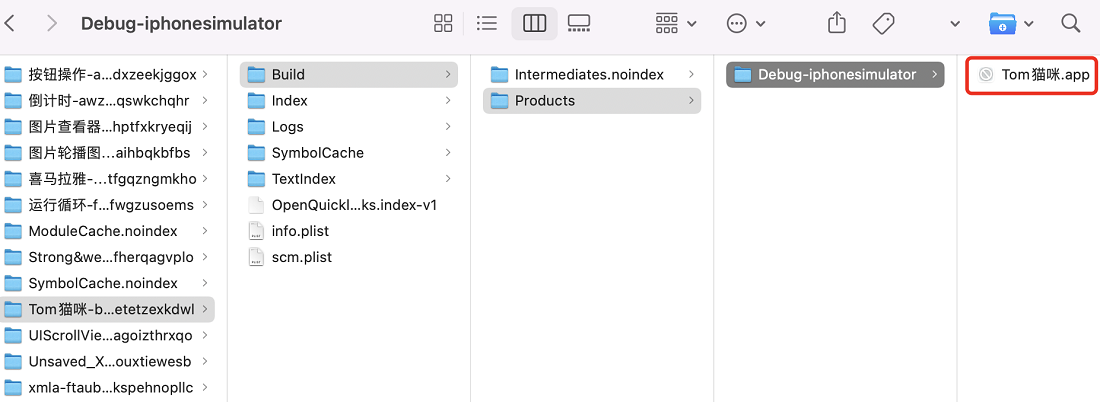Switch to list view
Viewport: 1100px width, 402px height.
pos(487,24)
